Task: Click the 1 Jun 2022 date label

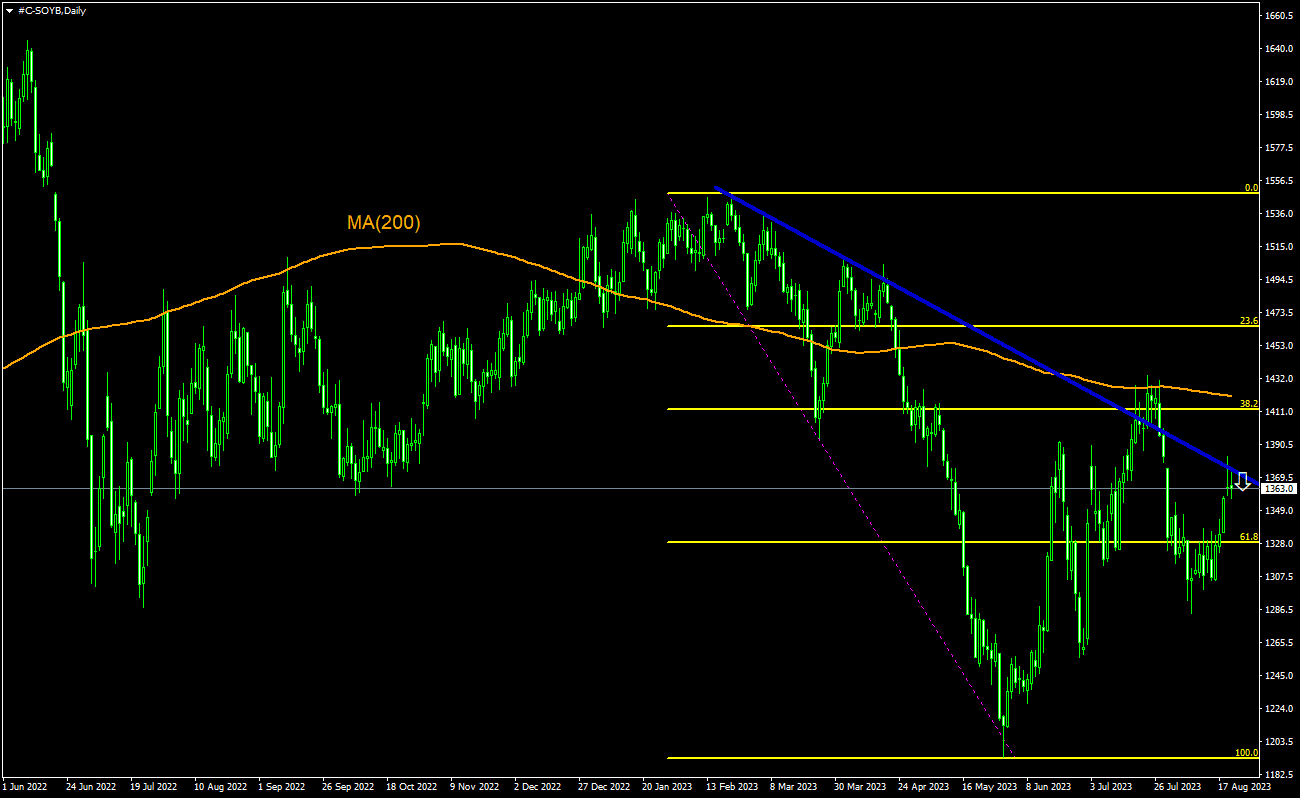Action: 25,787
